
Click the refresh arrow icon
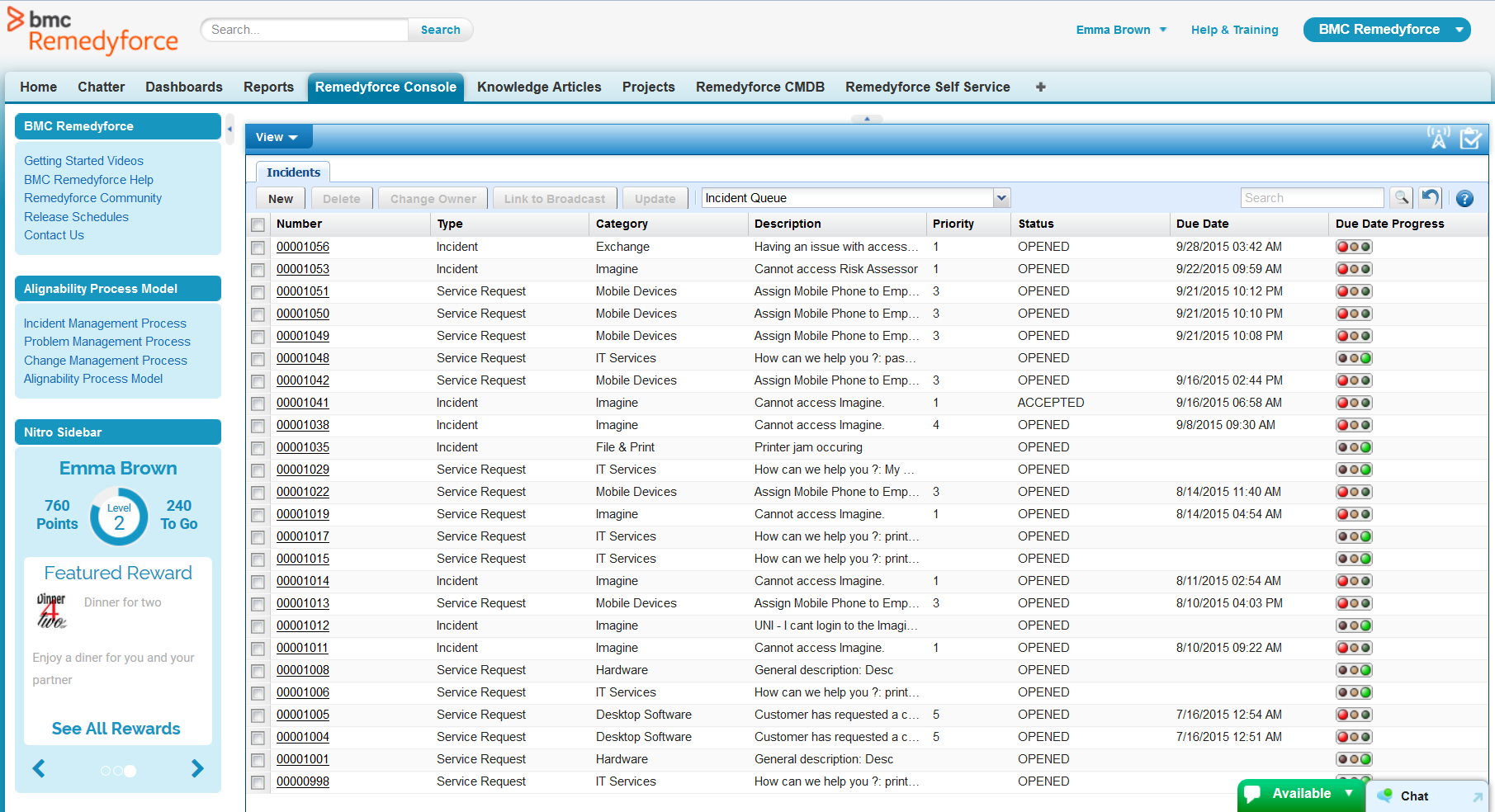click(x=1431, y=198)
